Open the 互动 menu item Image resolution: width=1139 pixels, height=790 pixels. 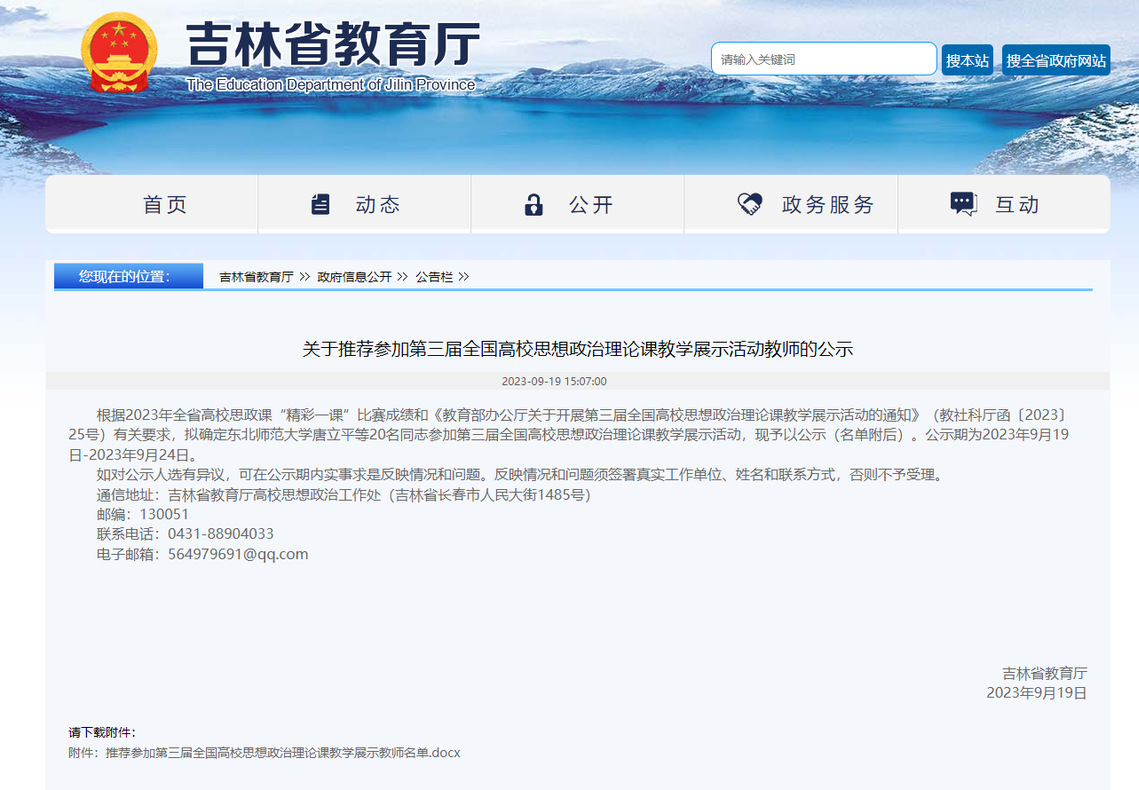[1017, 205]
